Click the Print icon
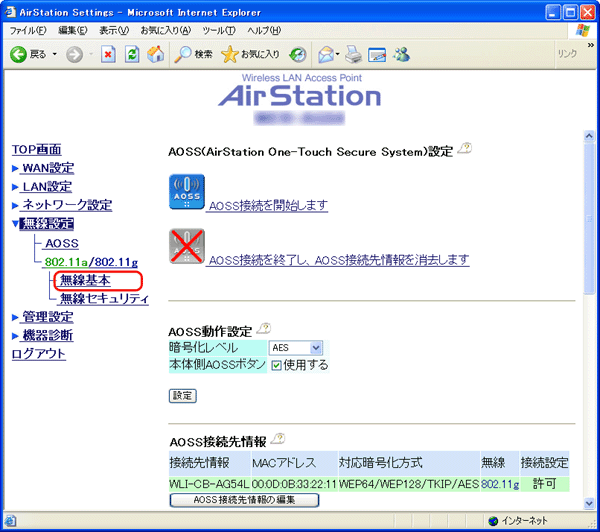Viewport: 600px width, 532px height. tap(353, 54)
